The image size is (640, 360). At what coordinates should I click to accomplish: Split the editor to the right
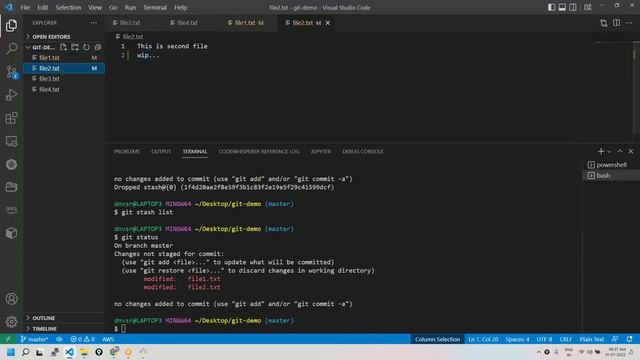click(x=616, y=23)
